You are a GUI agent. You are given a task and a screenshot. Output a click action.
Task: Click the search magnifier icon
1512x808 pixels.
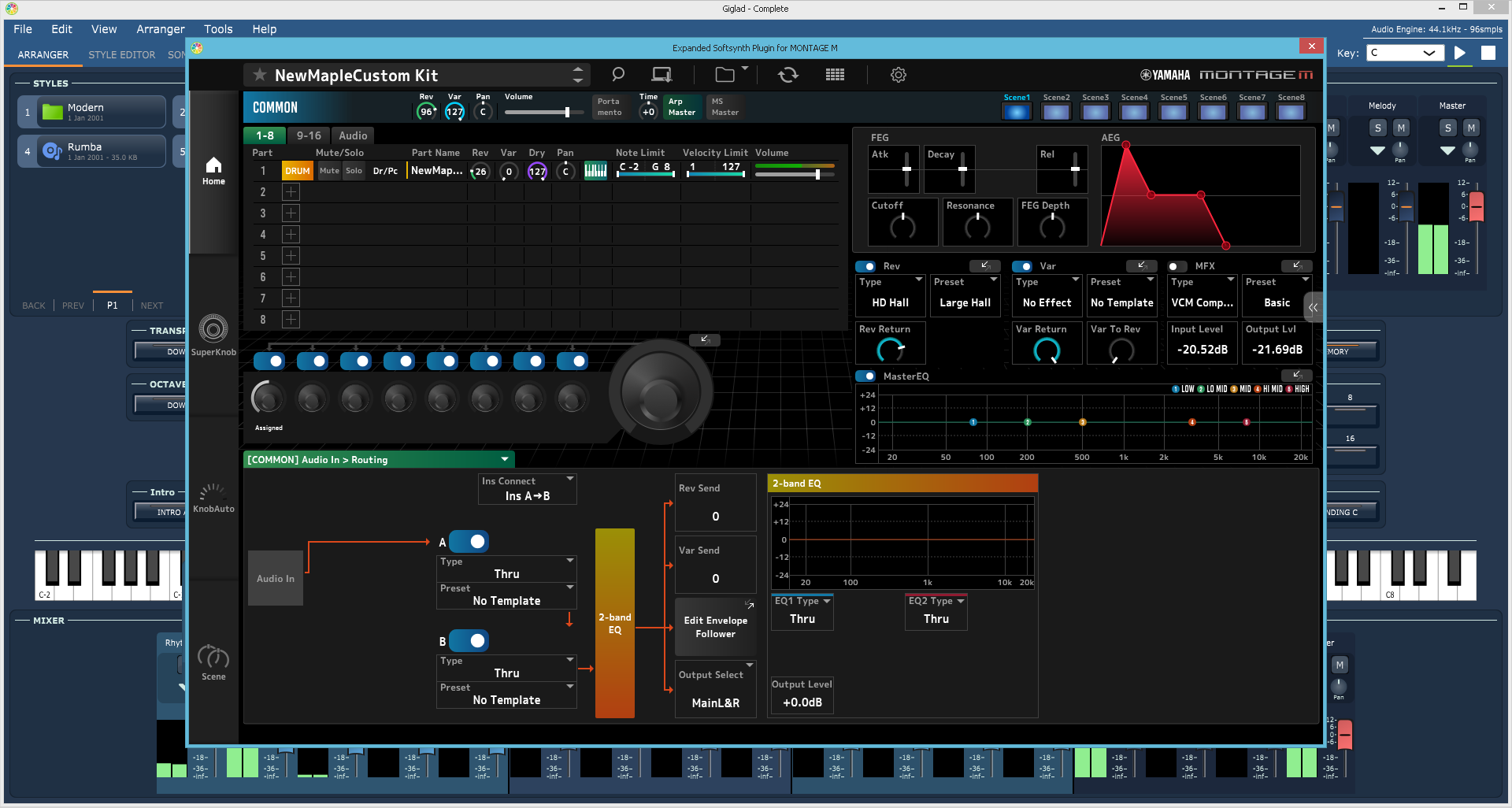coord(618,75)
